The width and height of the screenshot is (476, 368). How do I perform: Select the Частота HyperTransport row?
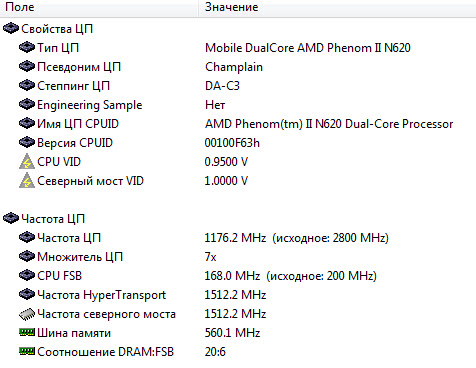tap(238, 295)
